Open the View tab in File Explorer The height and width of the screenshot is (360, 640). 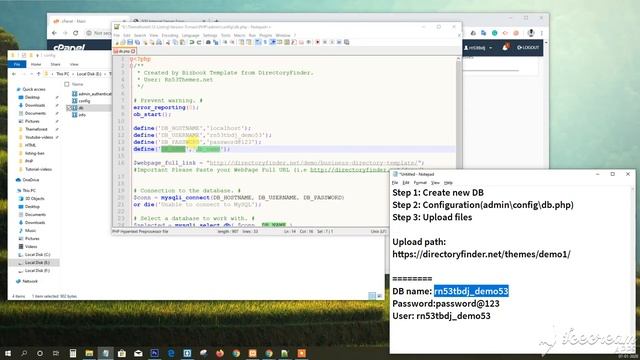tap(74, 64)
